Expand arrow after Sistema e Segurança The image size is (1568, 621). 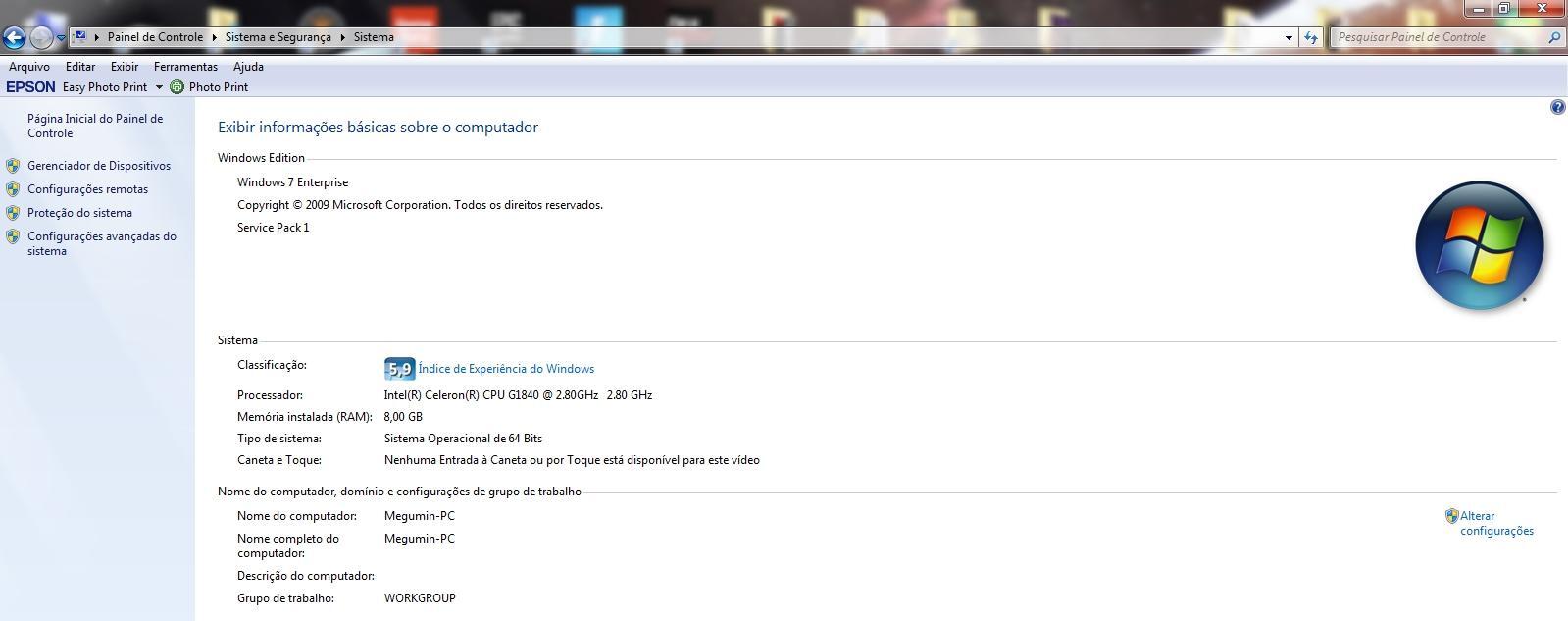pyautogui.click(x=343, y=37)
